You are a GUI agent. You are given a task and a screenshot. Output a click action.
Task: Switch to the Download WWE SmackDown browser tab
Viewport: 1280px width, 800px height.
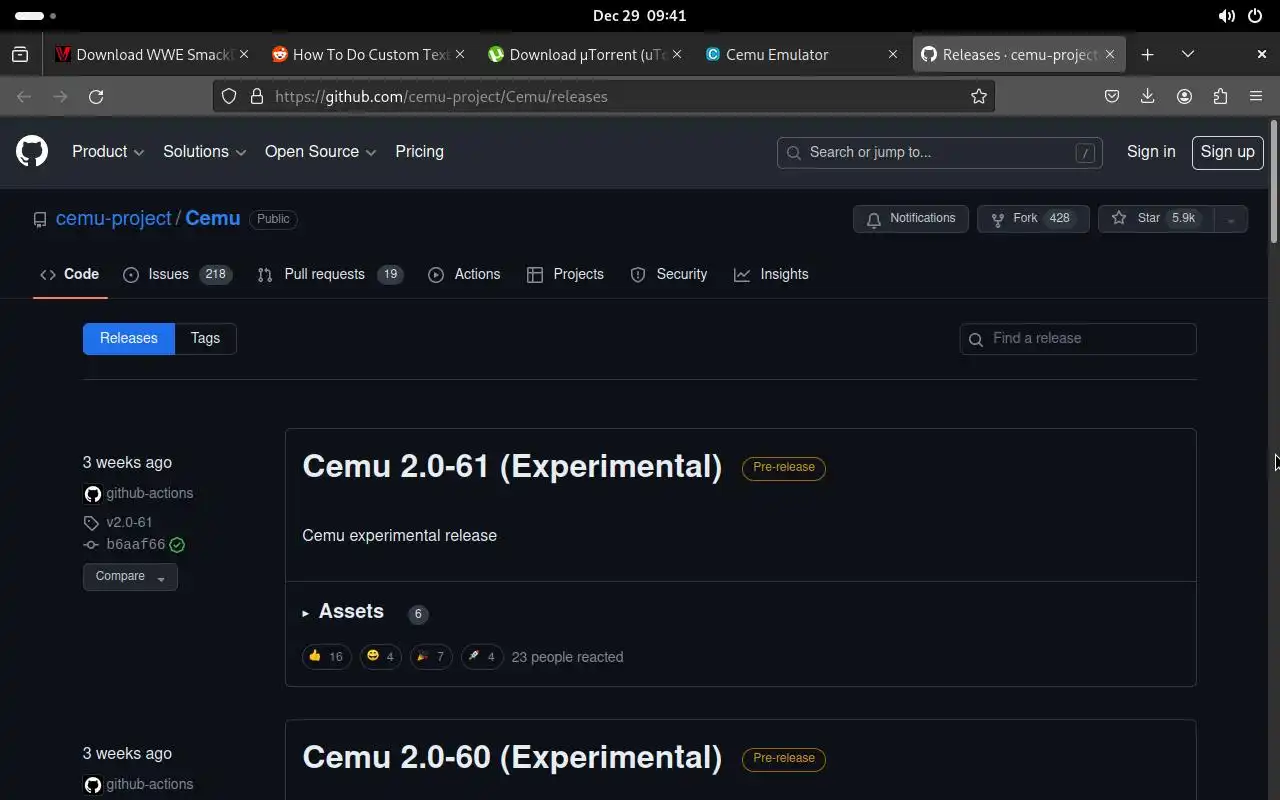coord(152,54)
